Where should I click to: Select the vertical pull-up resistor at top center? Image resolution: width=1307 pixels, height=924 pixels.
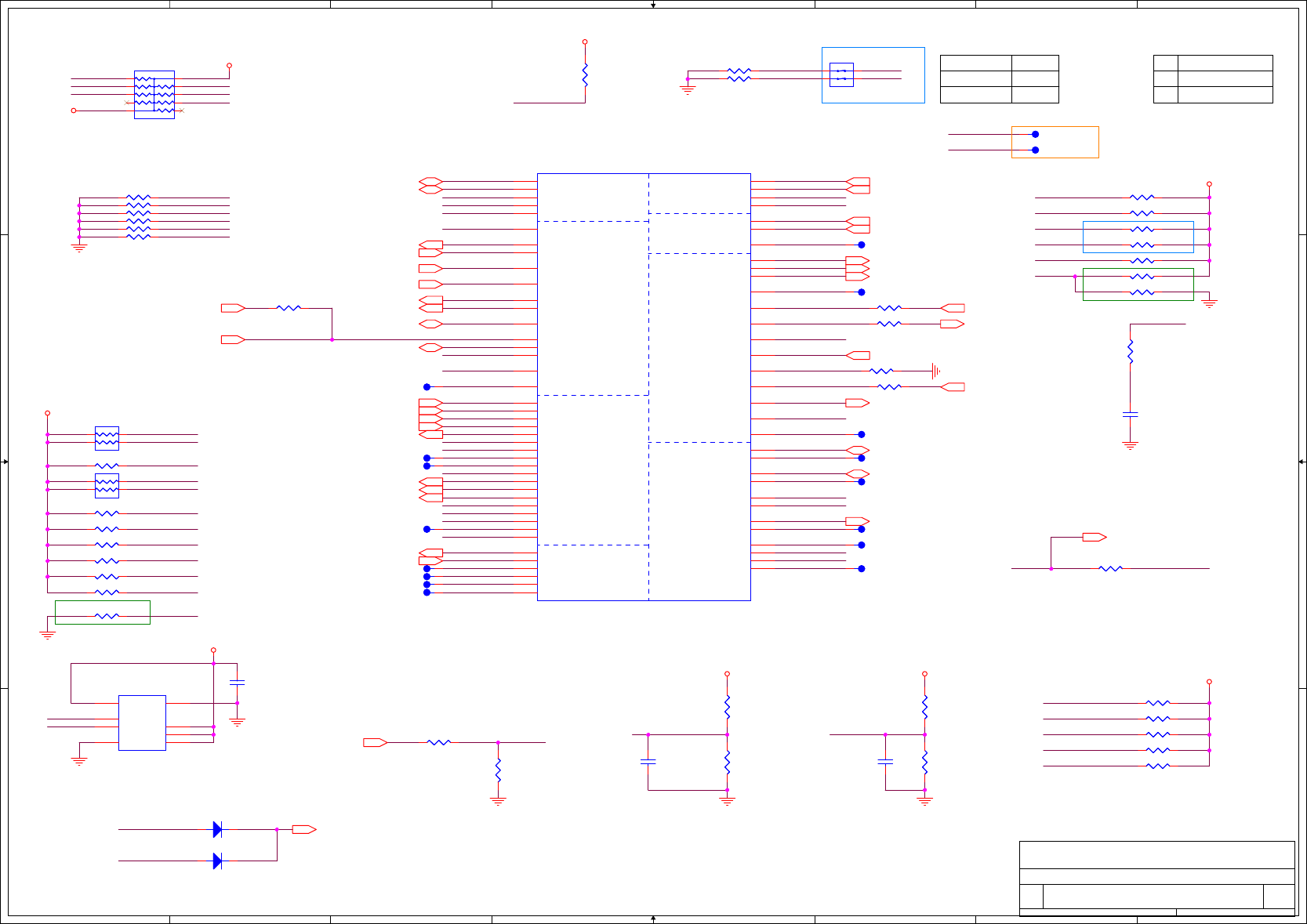tap(585, 74)
